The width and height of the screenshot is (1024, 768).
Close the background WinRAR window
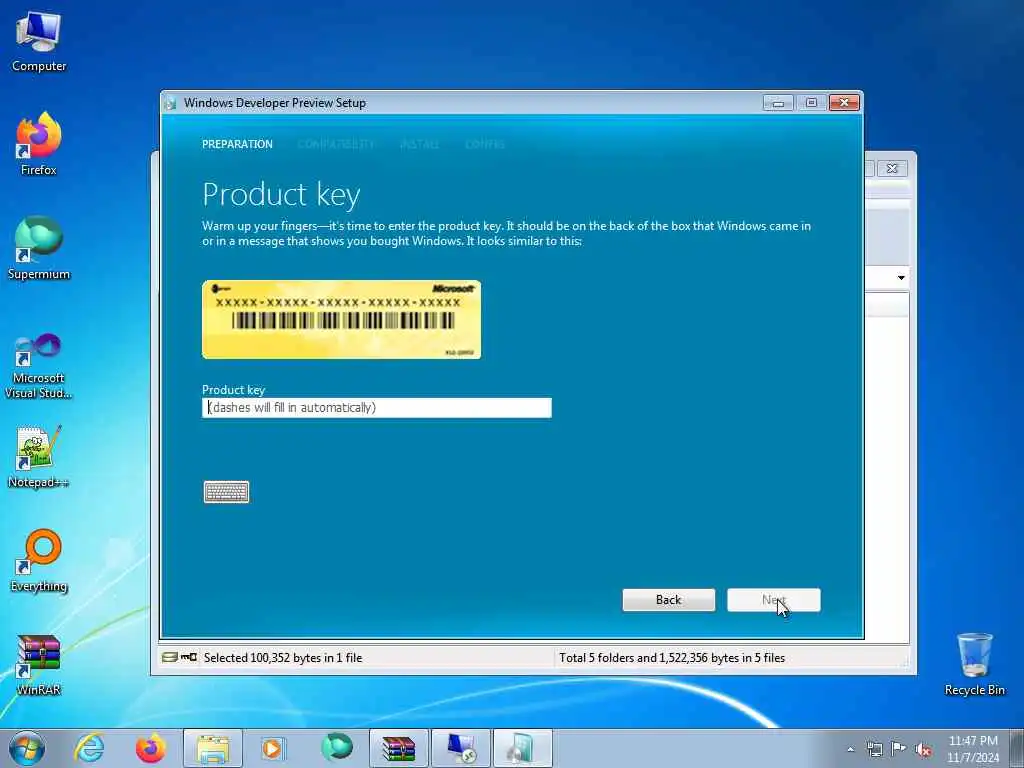pyautogui.click(x=891, y=168)
